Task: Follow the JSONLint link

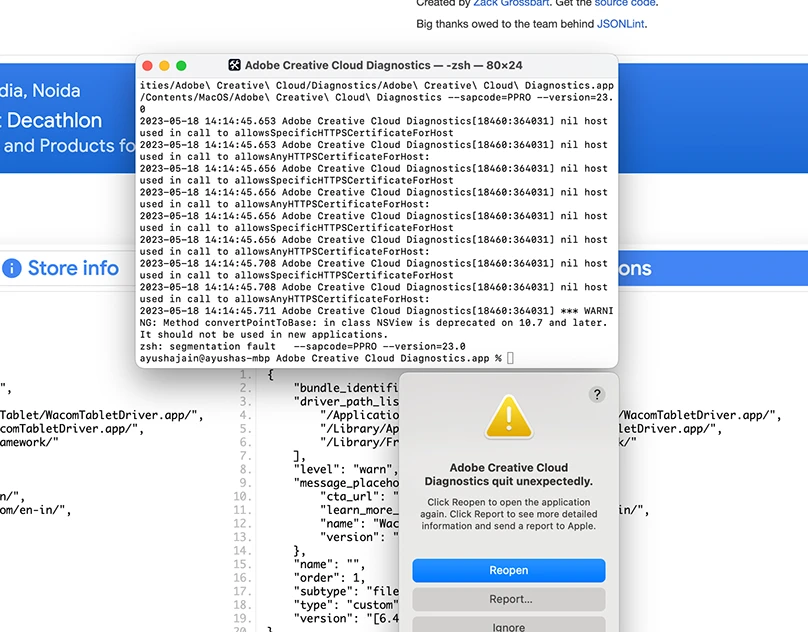Action: click(620, 23)
